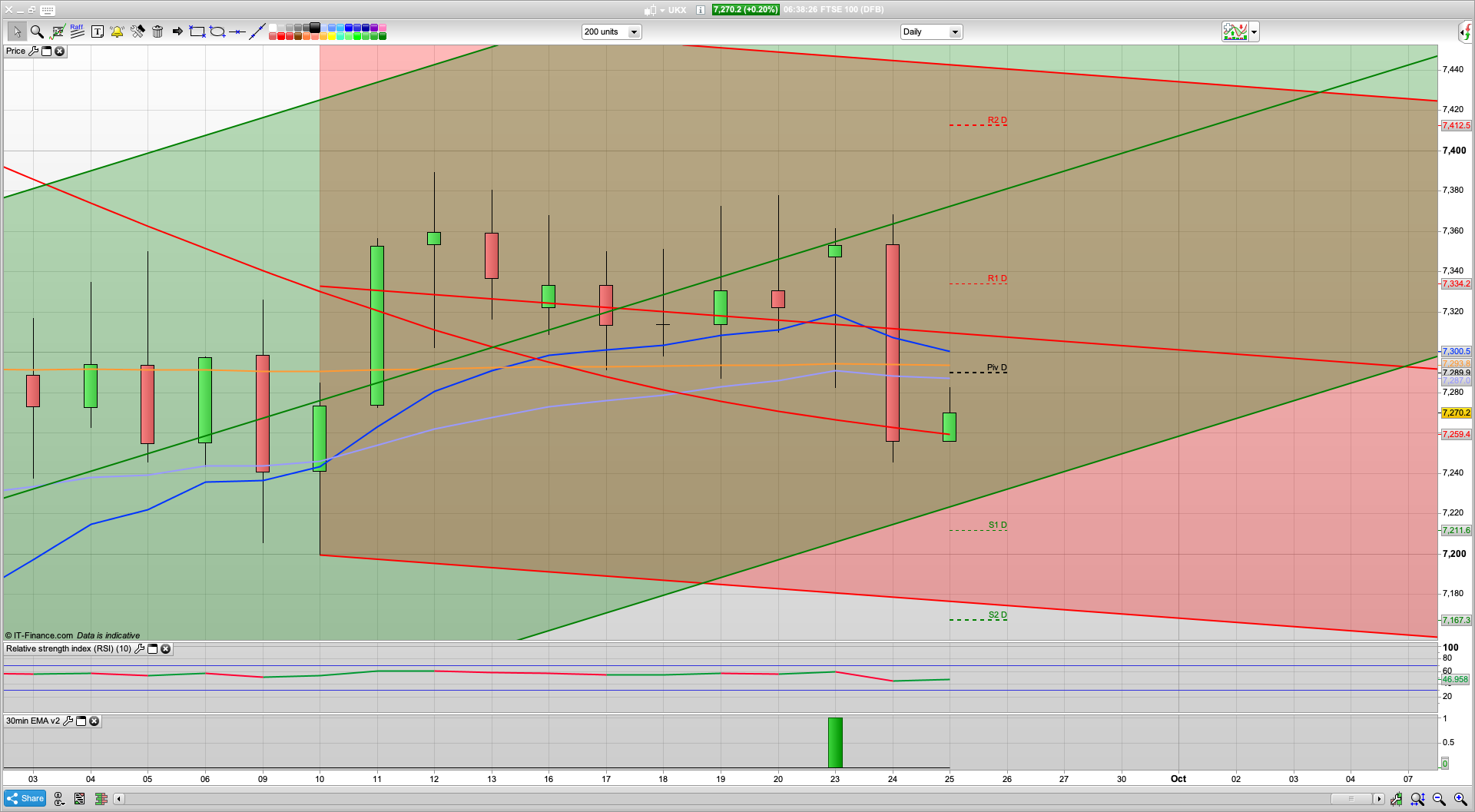Click the horizontal scrollbar left arrow
The height and width of the screenshot is (812, 1475).
tap(119, 799)
